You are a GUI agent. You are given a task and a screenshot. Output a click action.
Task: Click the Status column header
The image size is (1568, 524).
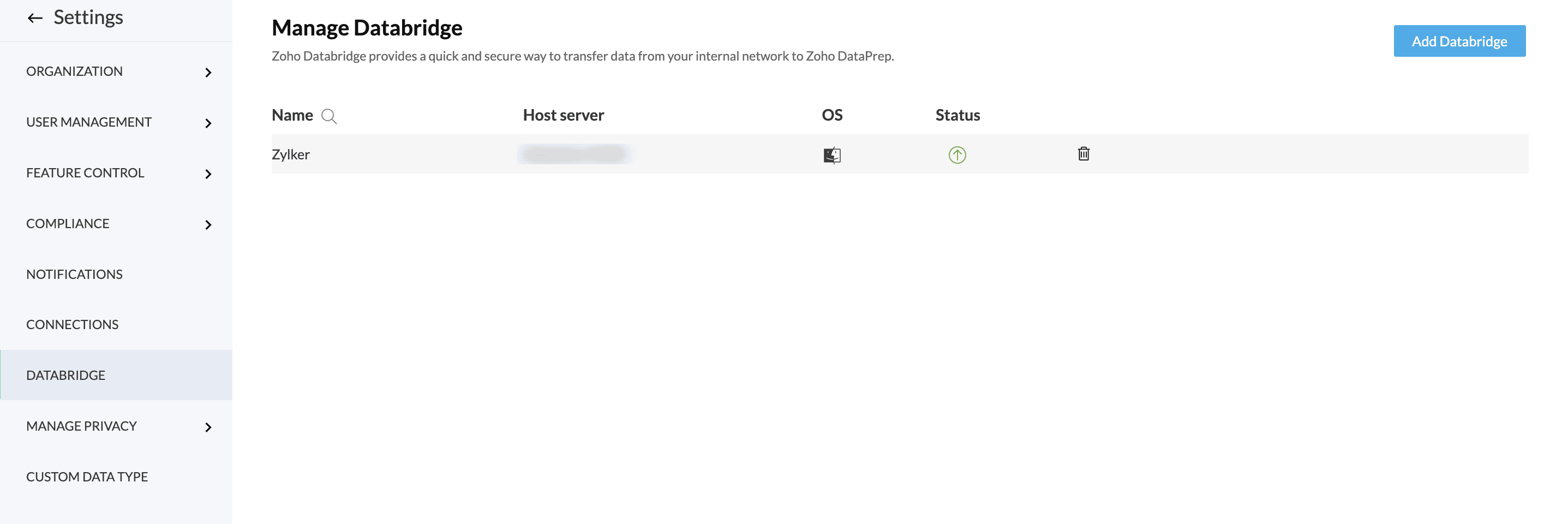[x=957, y=115]
